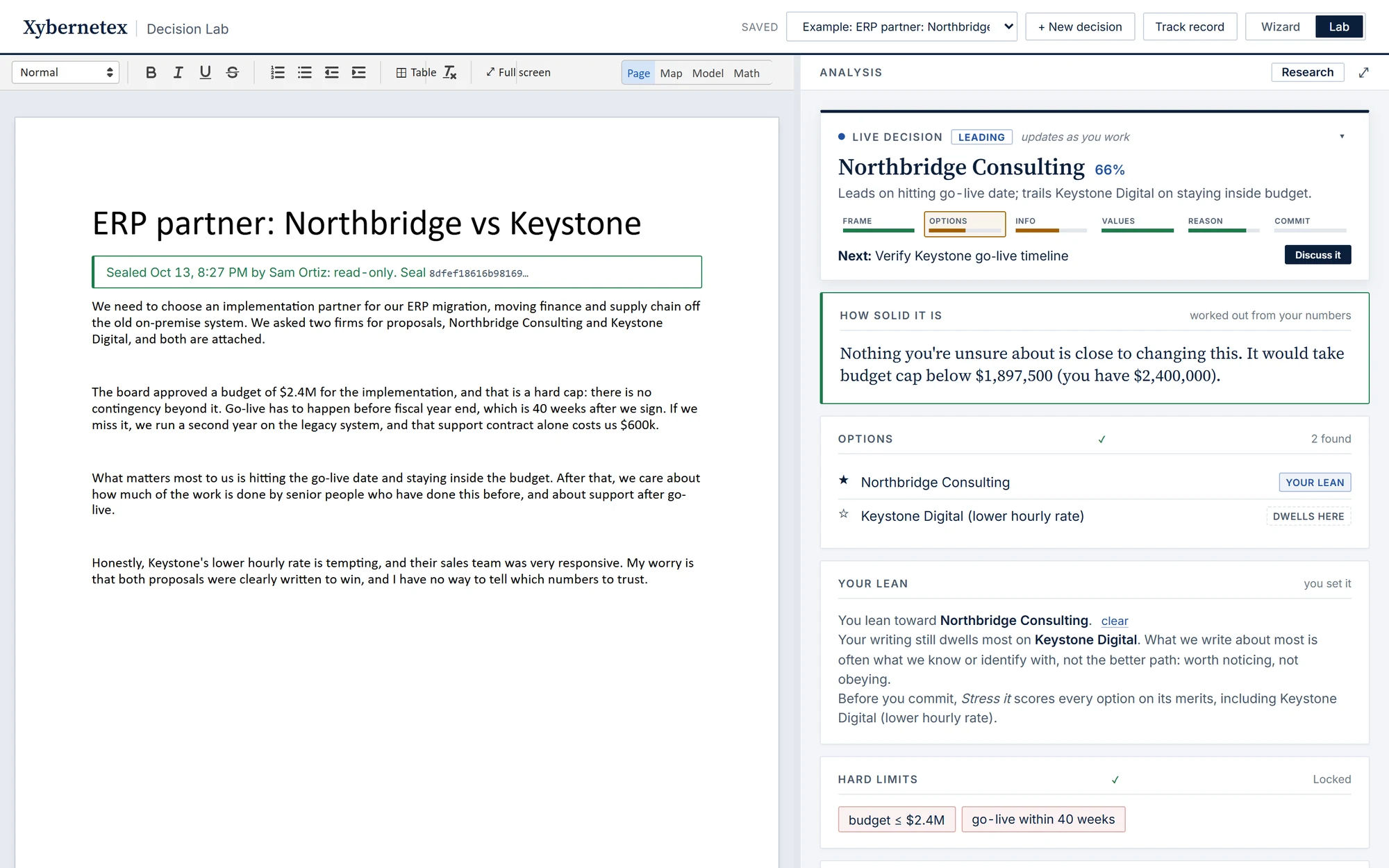Switch to Lab mode
1389x868 pixels.
(x=1339, y=26)
